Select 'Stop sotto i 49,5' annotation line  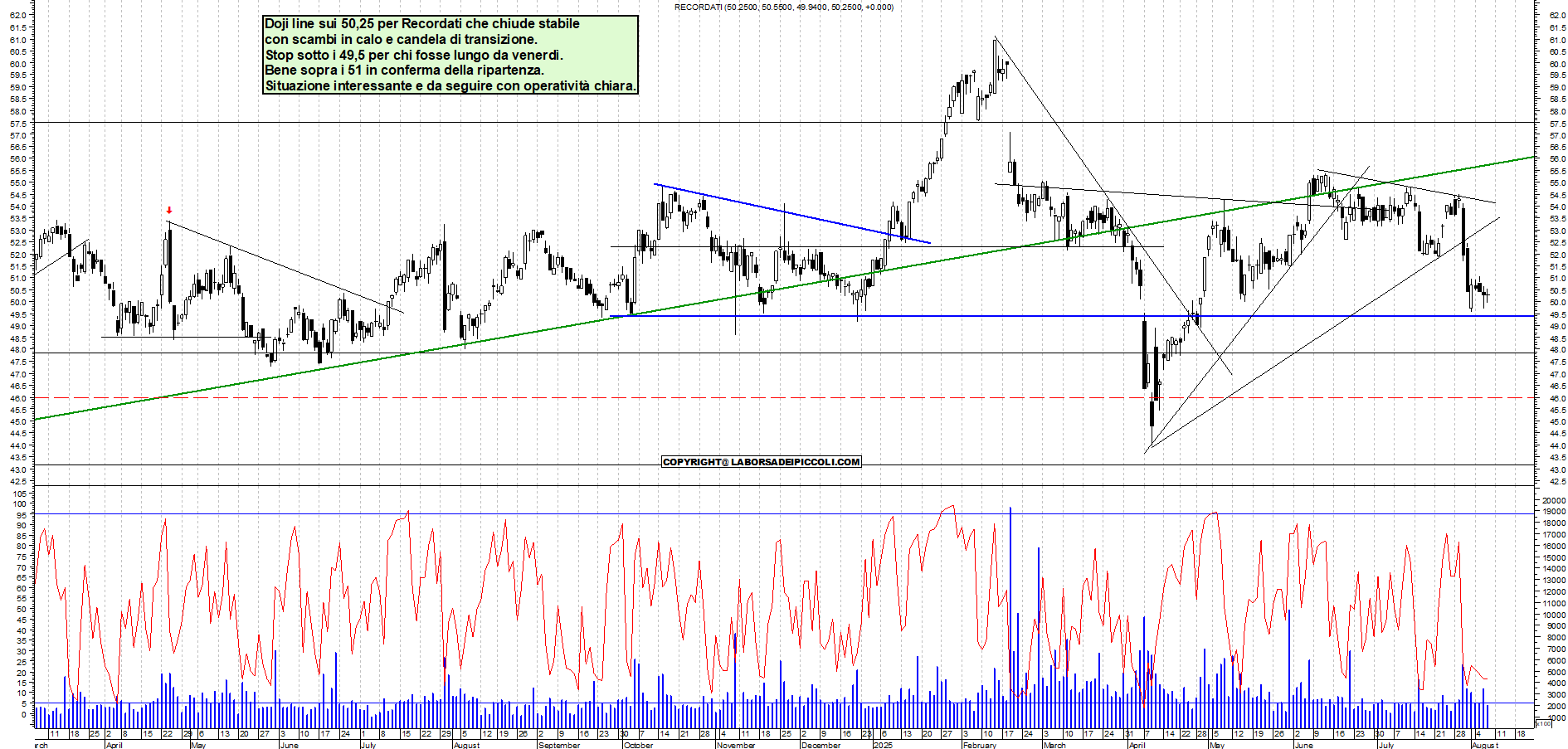tap(414, 55)
